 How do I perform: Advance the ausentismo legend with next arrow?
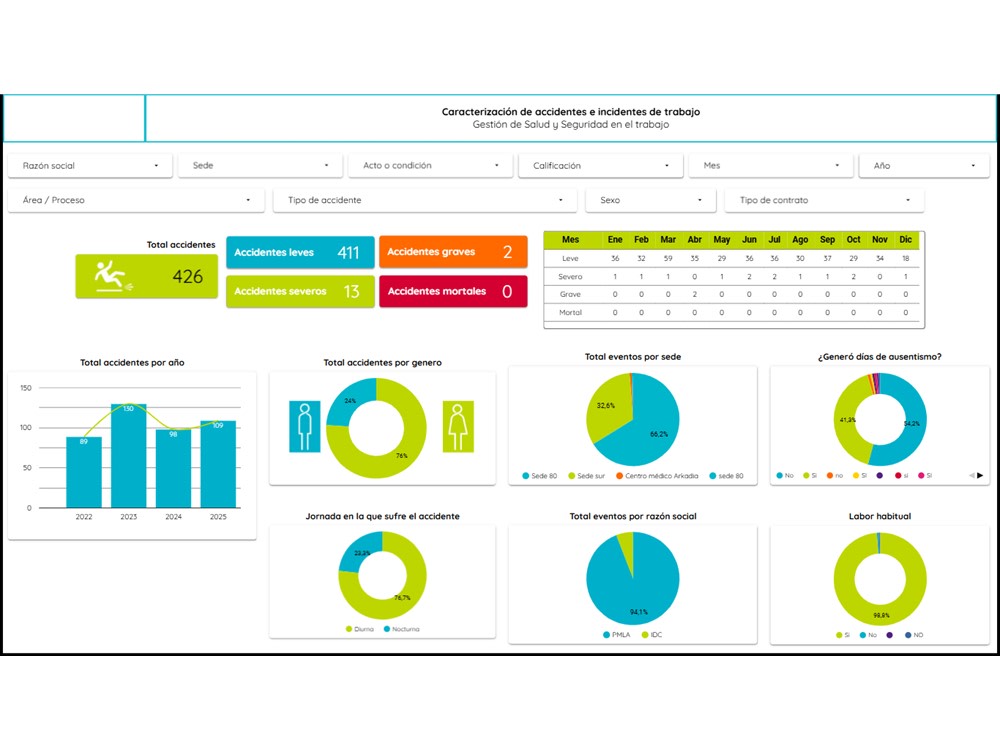tap(980, 475)
